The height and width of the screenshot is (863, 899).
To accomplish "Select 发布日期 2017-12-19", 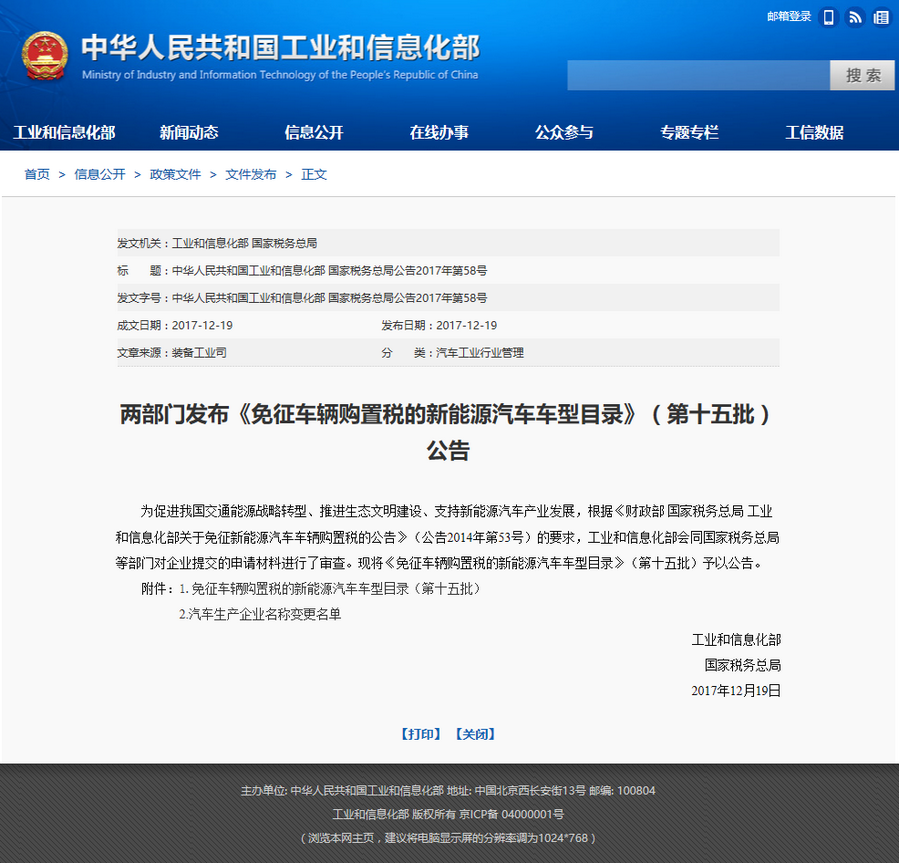I will point(439,325).
